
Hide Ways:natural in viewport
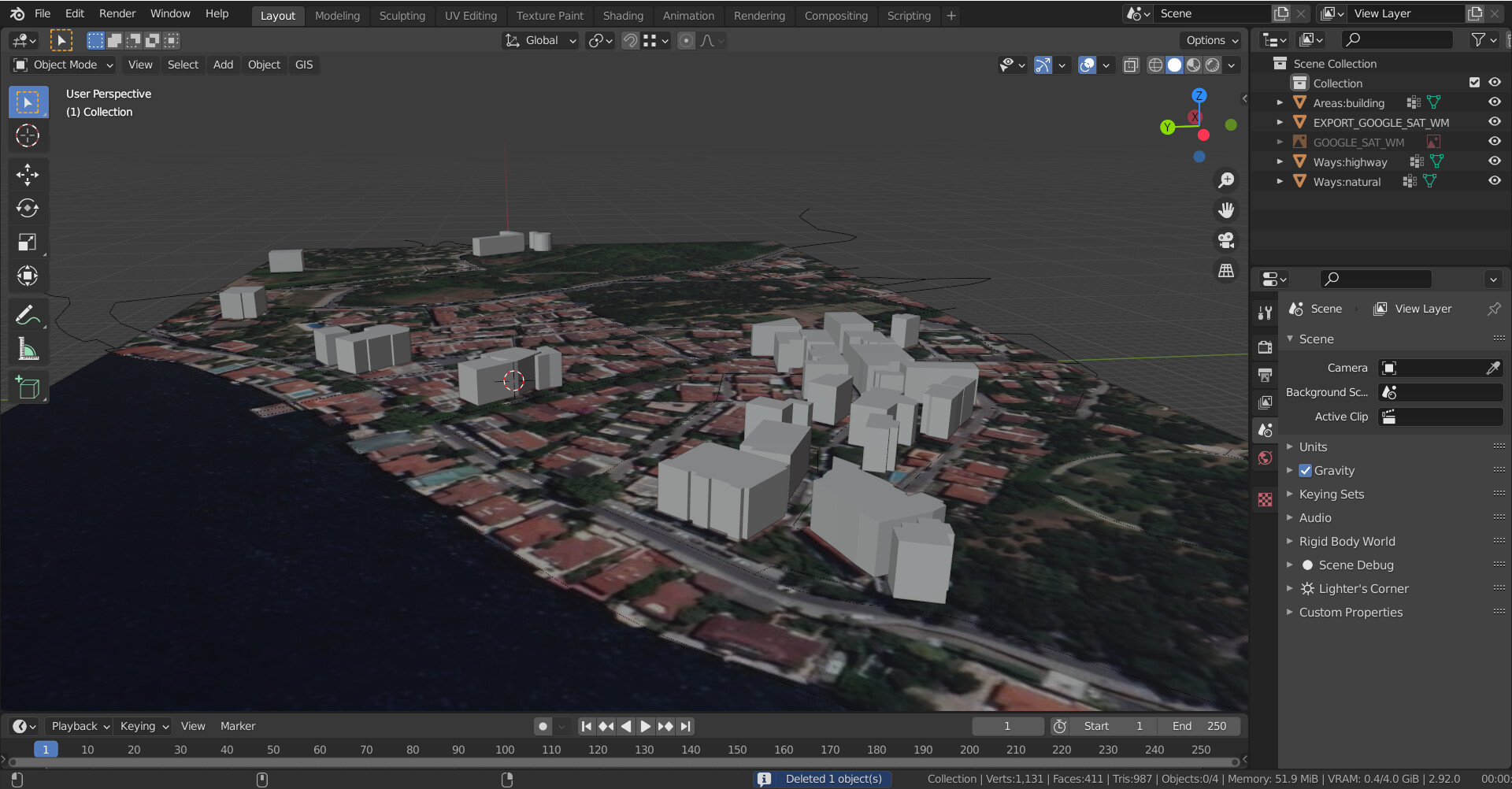(x=1494, y=181)
